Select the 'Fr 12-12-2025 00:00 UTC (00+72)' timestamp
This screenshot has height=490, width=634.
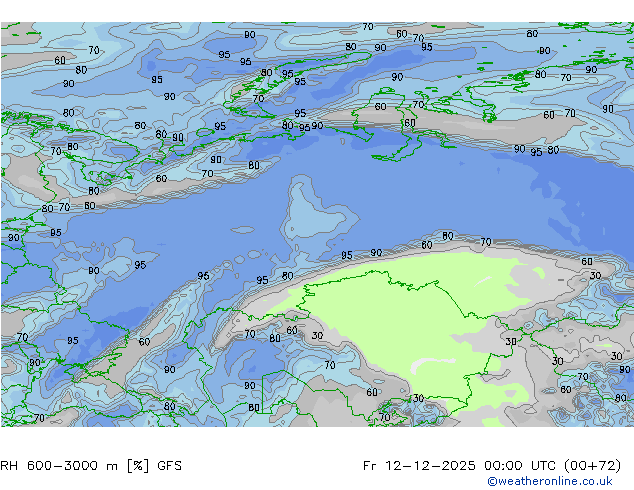pyautogui.click(x=492, y=466)
